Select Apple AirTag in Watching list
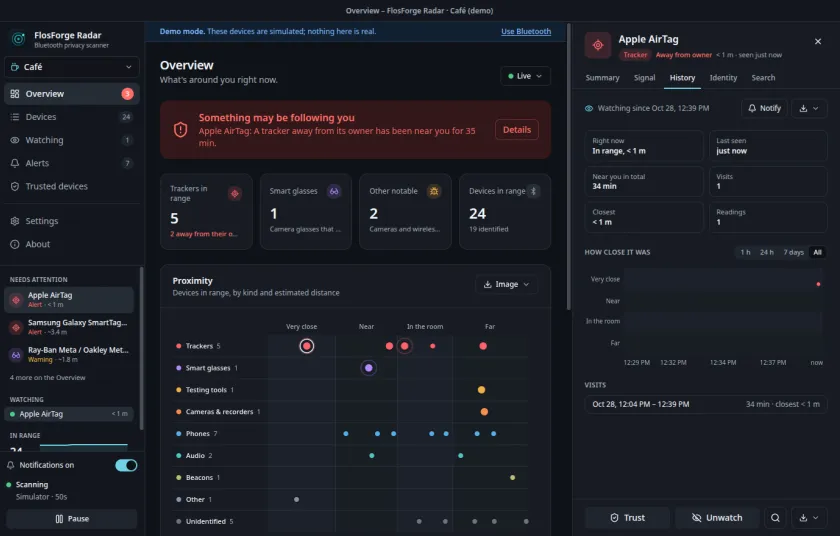The image size is (840, 536). 69,414
